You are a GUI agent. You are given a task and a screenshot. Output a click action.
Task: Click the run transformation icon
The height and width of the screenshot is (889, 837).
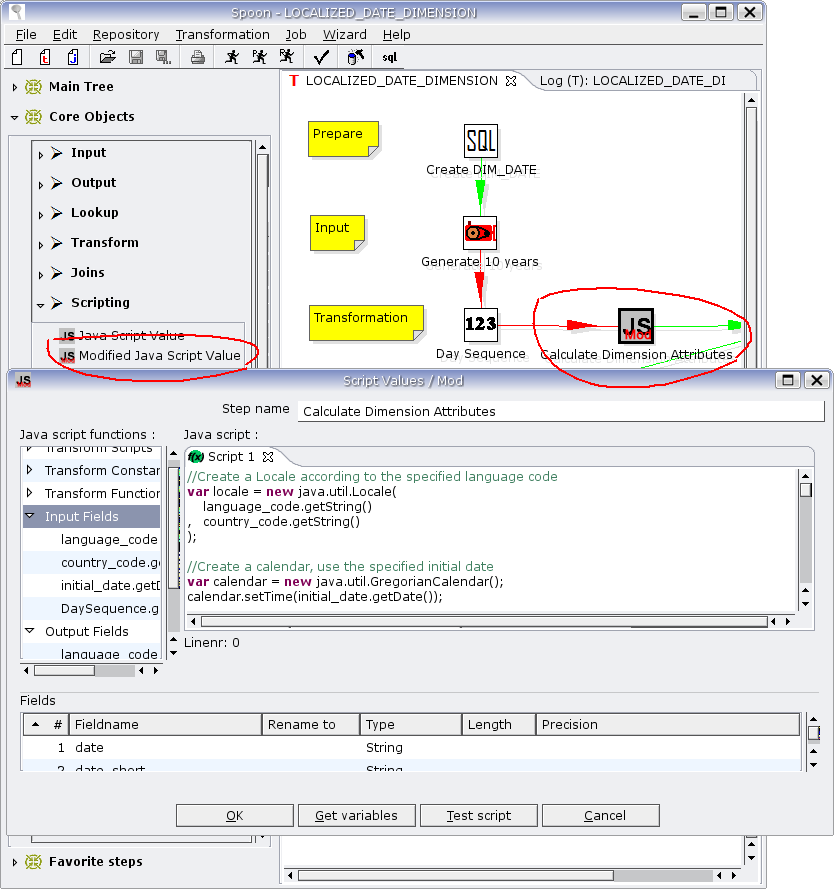[231, 57]
